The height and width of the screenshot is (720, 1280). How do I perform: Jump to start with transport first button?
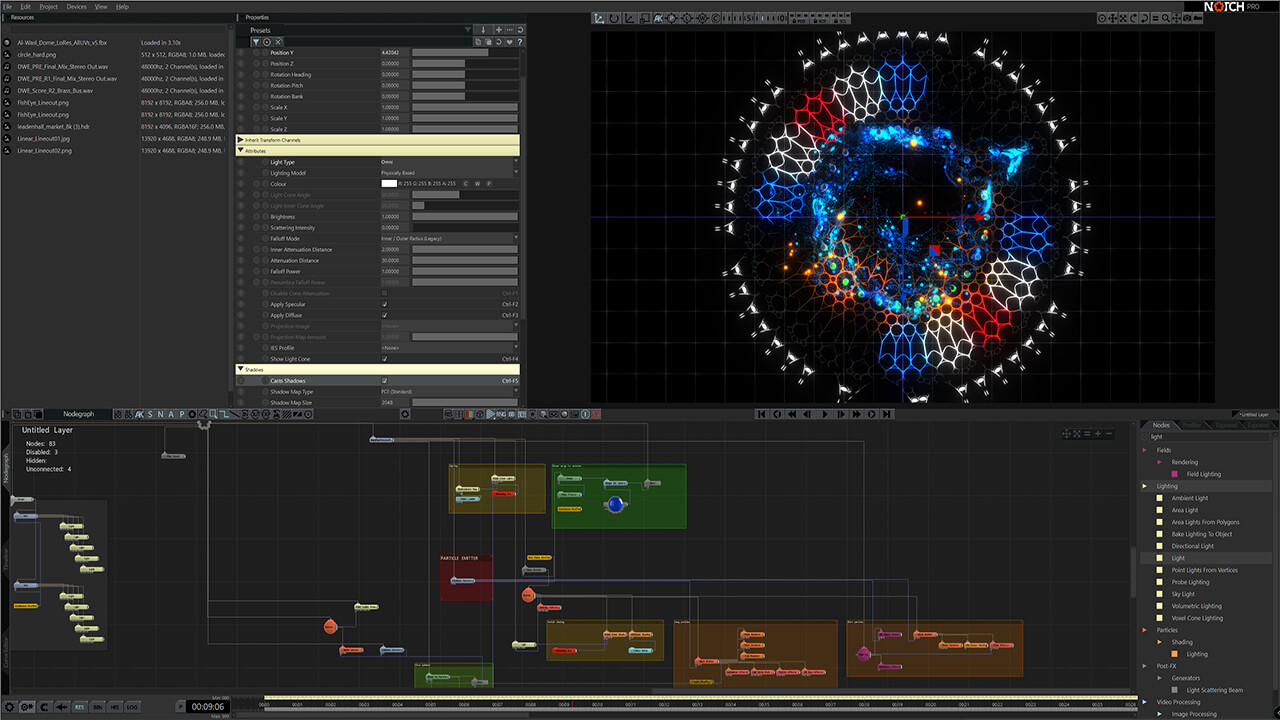pyautogui.click(x=762, y=414)
